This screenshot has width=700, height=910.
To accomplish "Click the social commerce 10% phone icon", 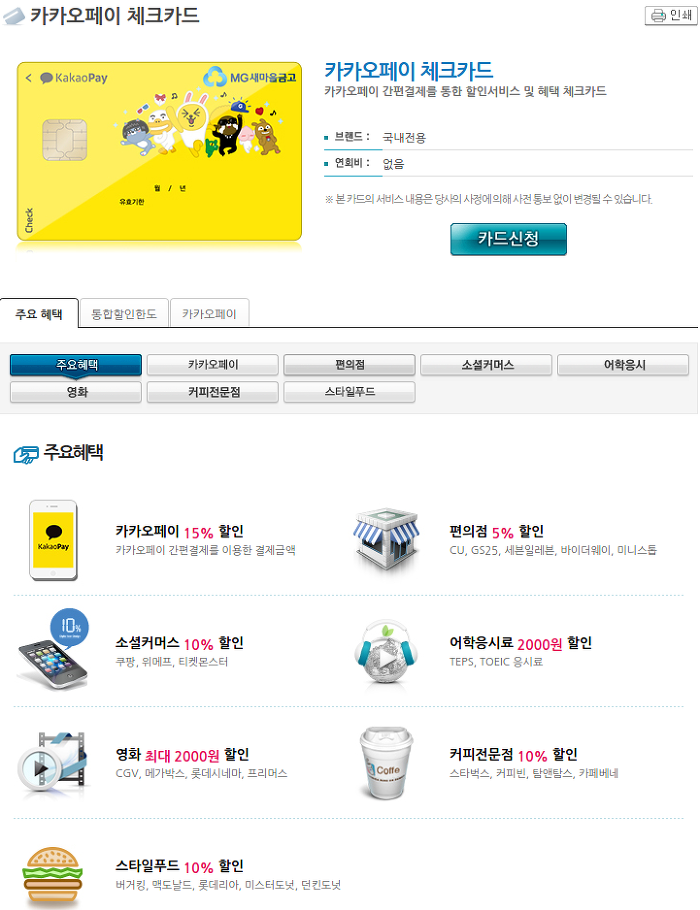I will (x=53, y=649).
